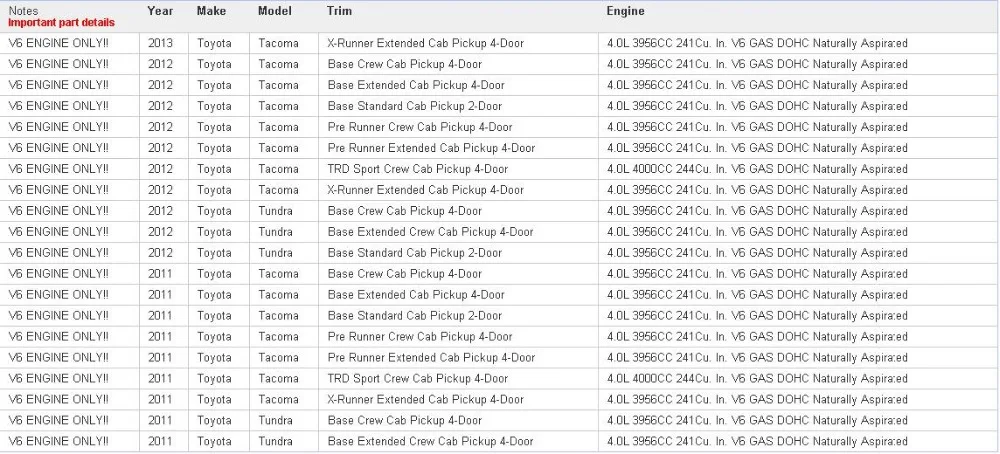
Task: Select 2011 'Pre Runner Crew Cab Pickup 4-Door' trim
Action: coord(420,337)
